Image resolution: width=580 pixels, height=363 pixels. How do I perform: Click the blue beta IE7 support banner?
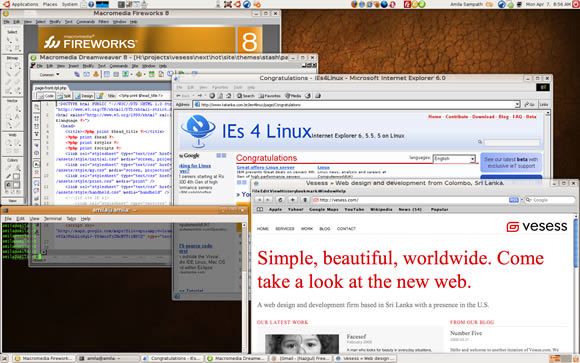(511, 163)
